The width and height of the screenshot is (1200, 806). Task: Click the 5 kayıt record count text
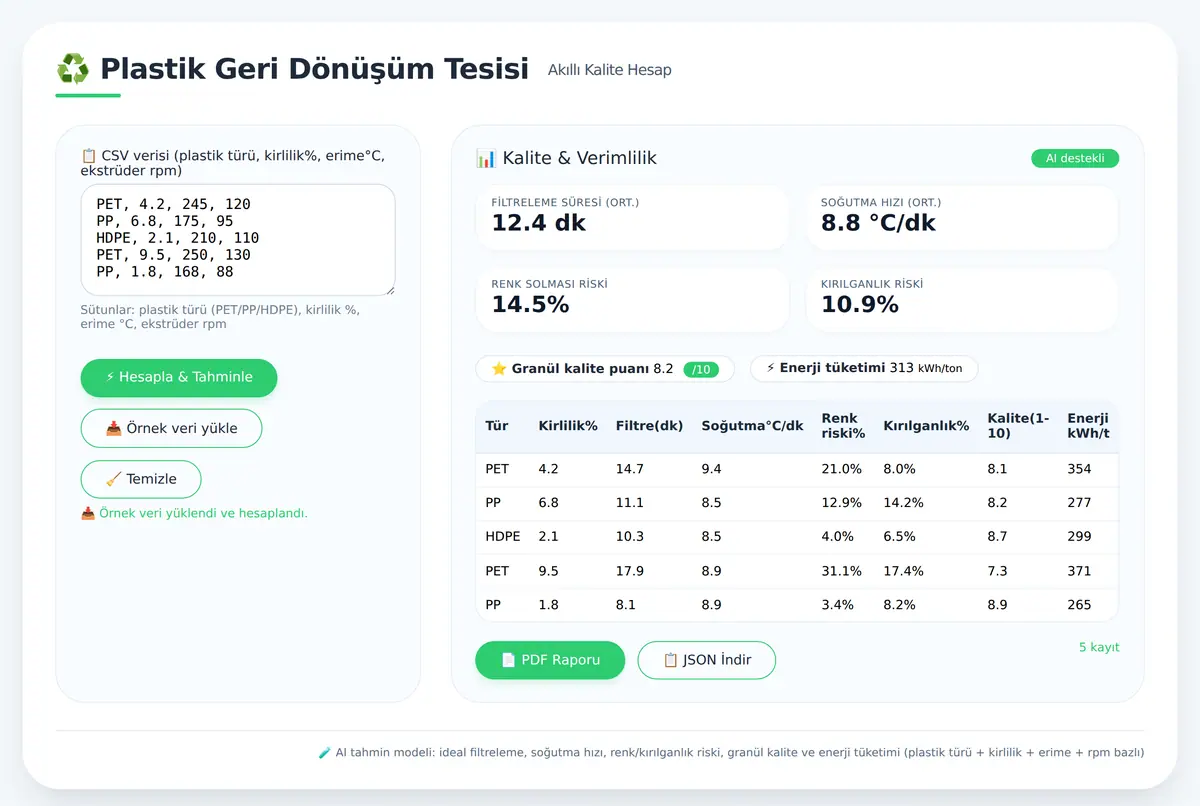(1099, 647)
